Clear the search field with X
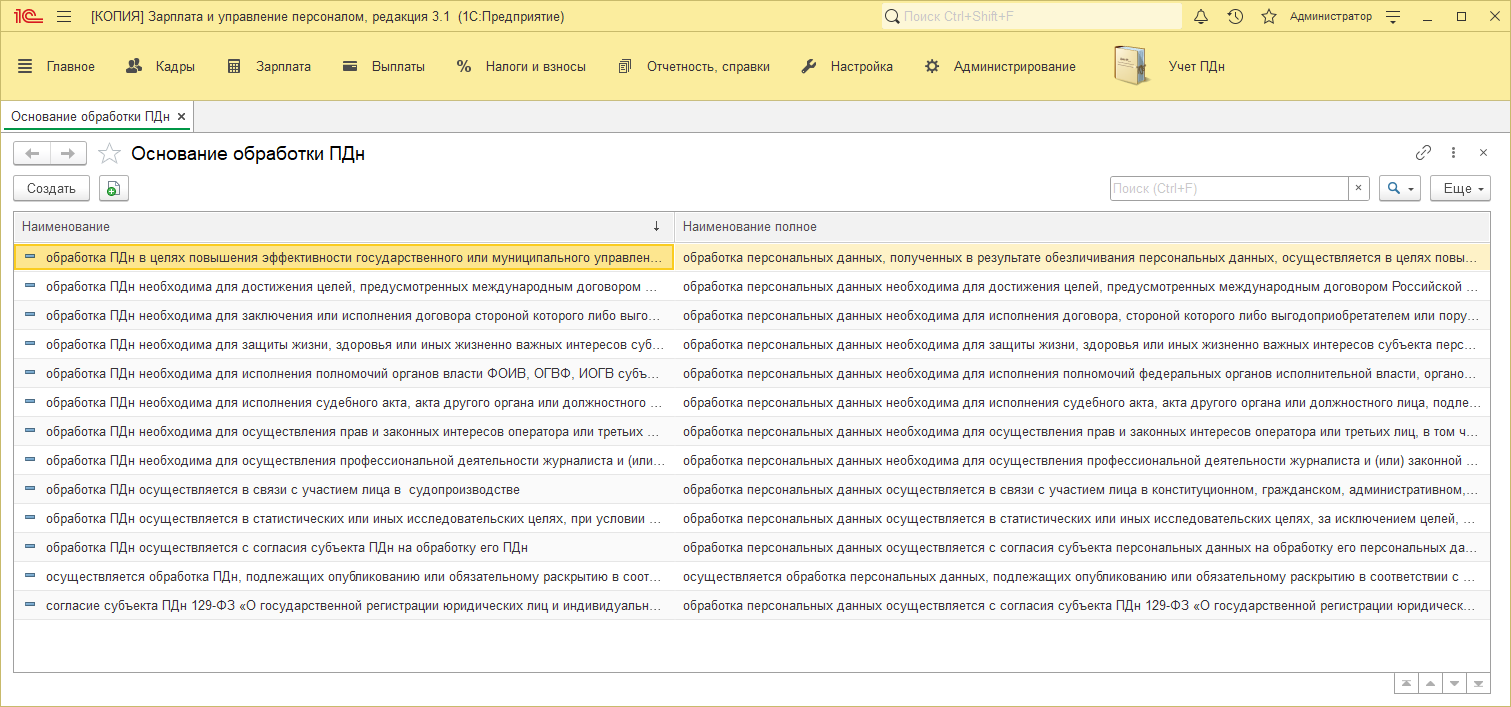 (x=1358, y=188)
